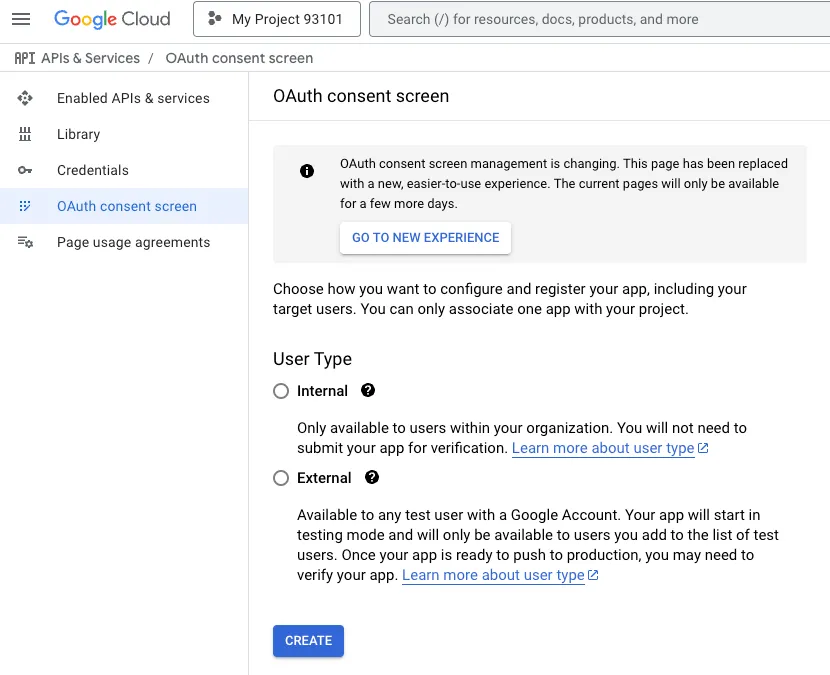Click the search resources input field
830x675 pixels.
(600, 19)
